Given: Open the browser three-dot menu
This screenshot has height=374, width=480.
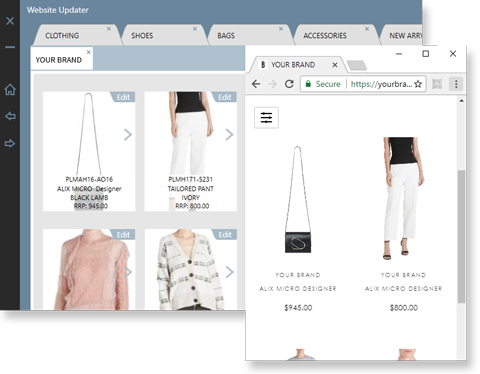Looking at the screenshot, I should [x=456, y=84].
